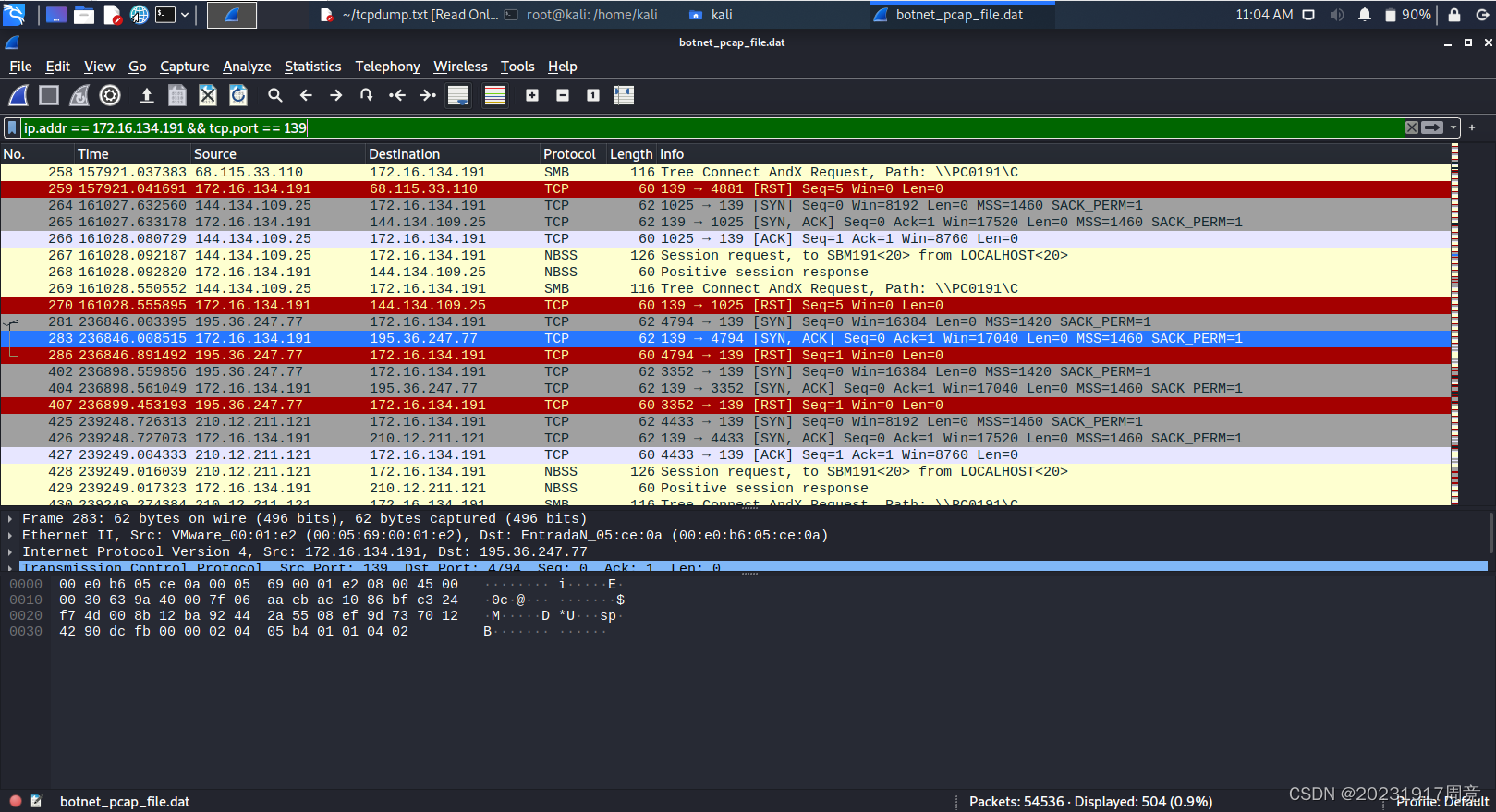Find a packet using the magnifier icon
This screenshot has width=1496, height=812.
[x=275, y=95]
